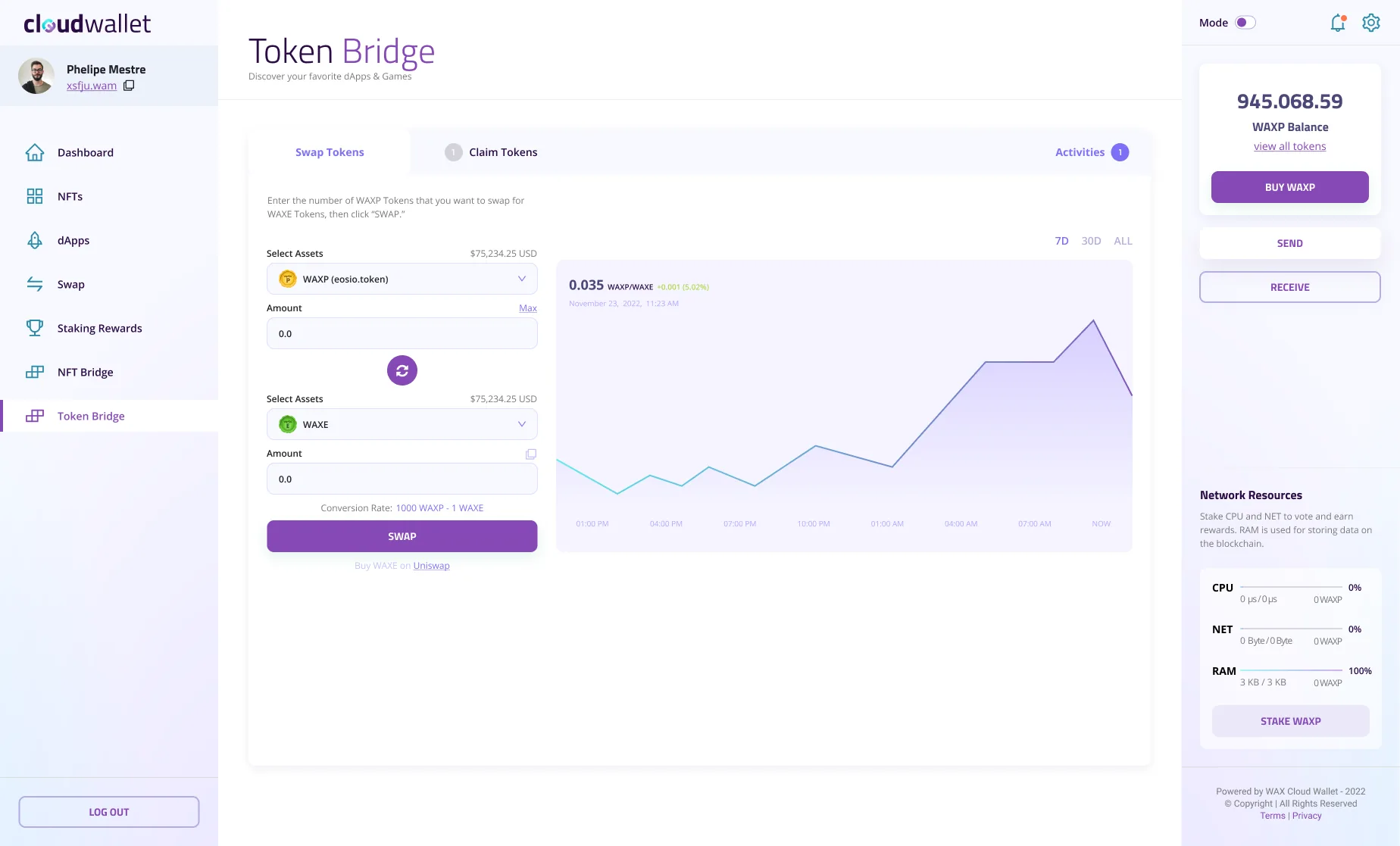The height and width of the screenshot is (846, 1400).
Task: Open Dashboard home icon in sidebar
Action: 35,152
